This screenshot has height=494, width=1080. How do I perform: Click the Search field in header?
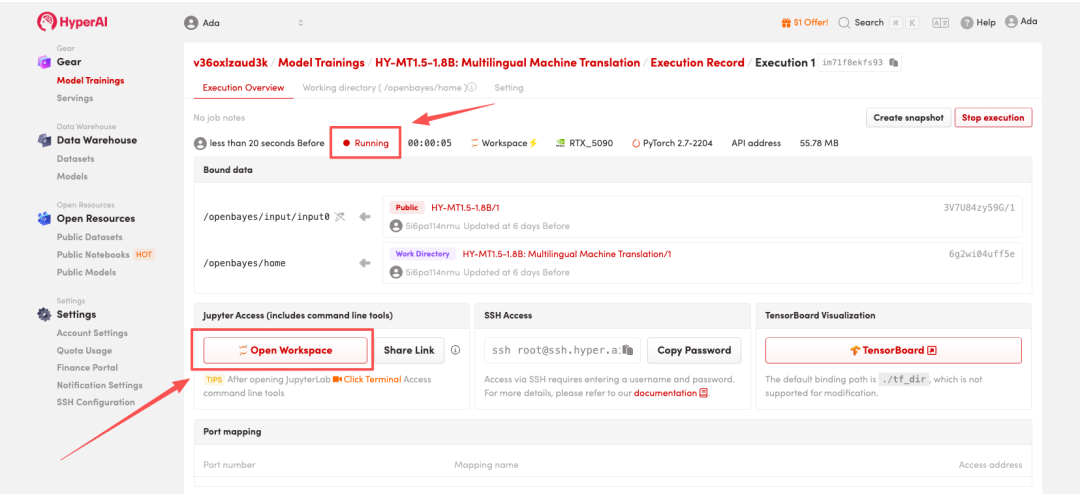point(868,22)
